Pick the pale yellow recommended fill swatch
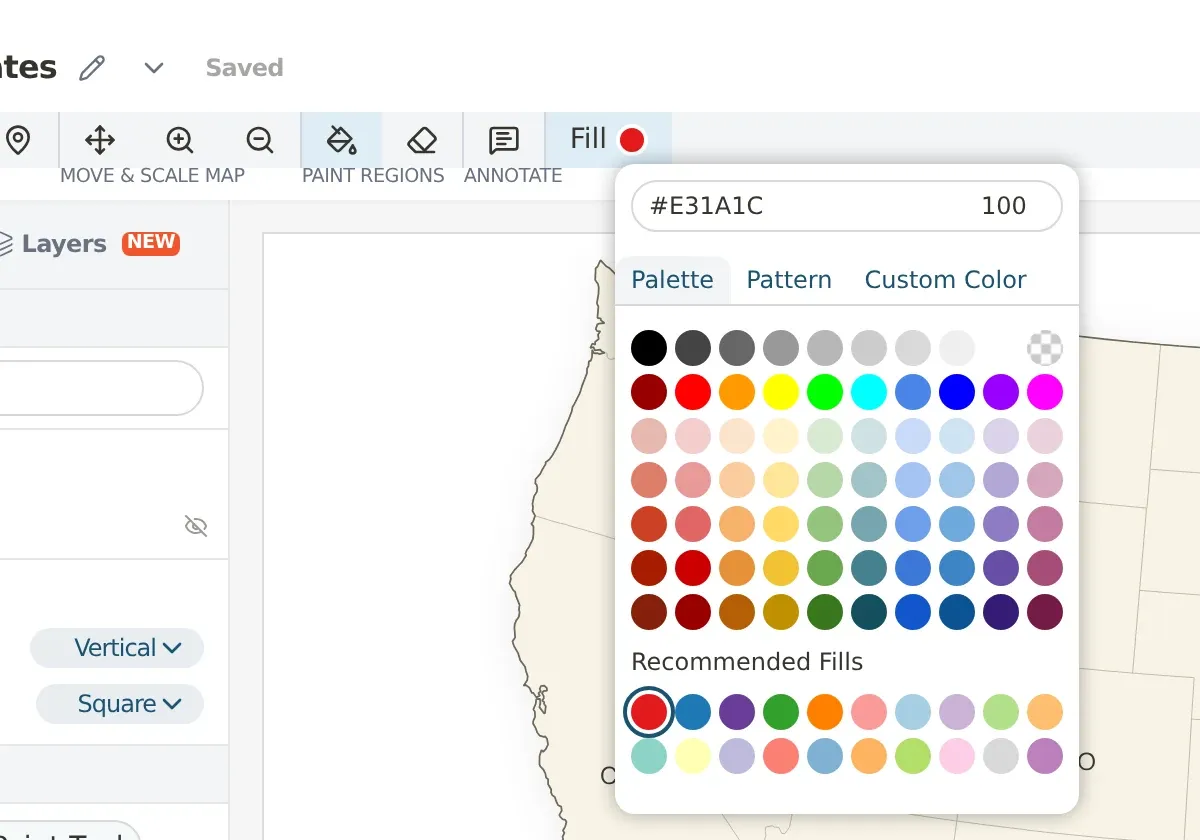This screenshot has height=840, width=1200. click(x=693, y=756)
